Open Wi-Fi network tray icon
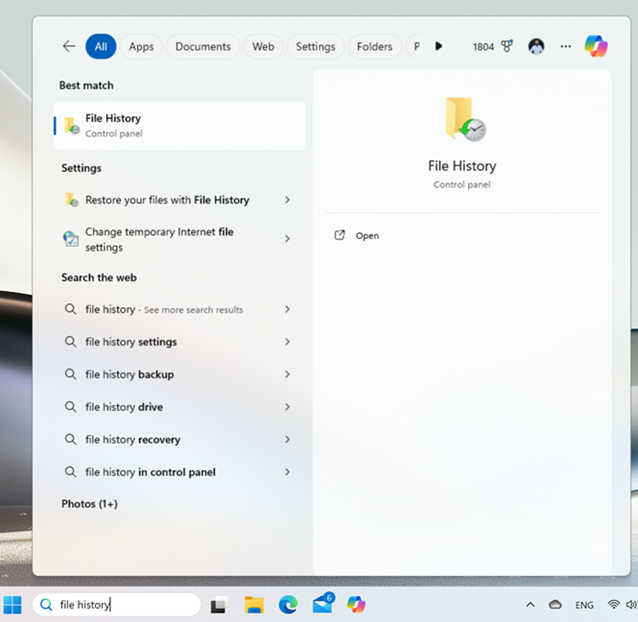The width and height of the screenshot is (638, 622). 613,605
